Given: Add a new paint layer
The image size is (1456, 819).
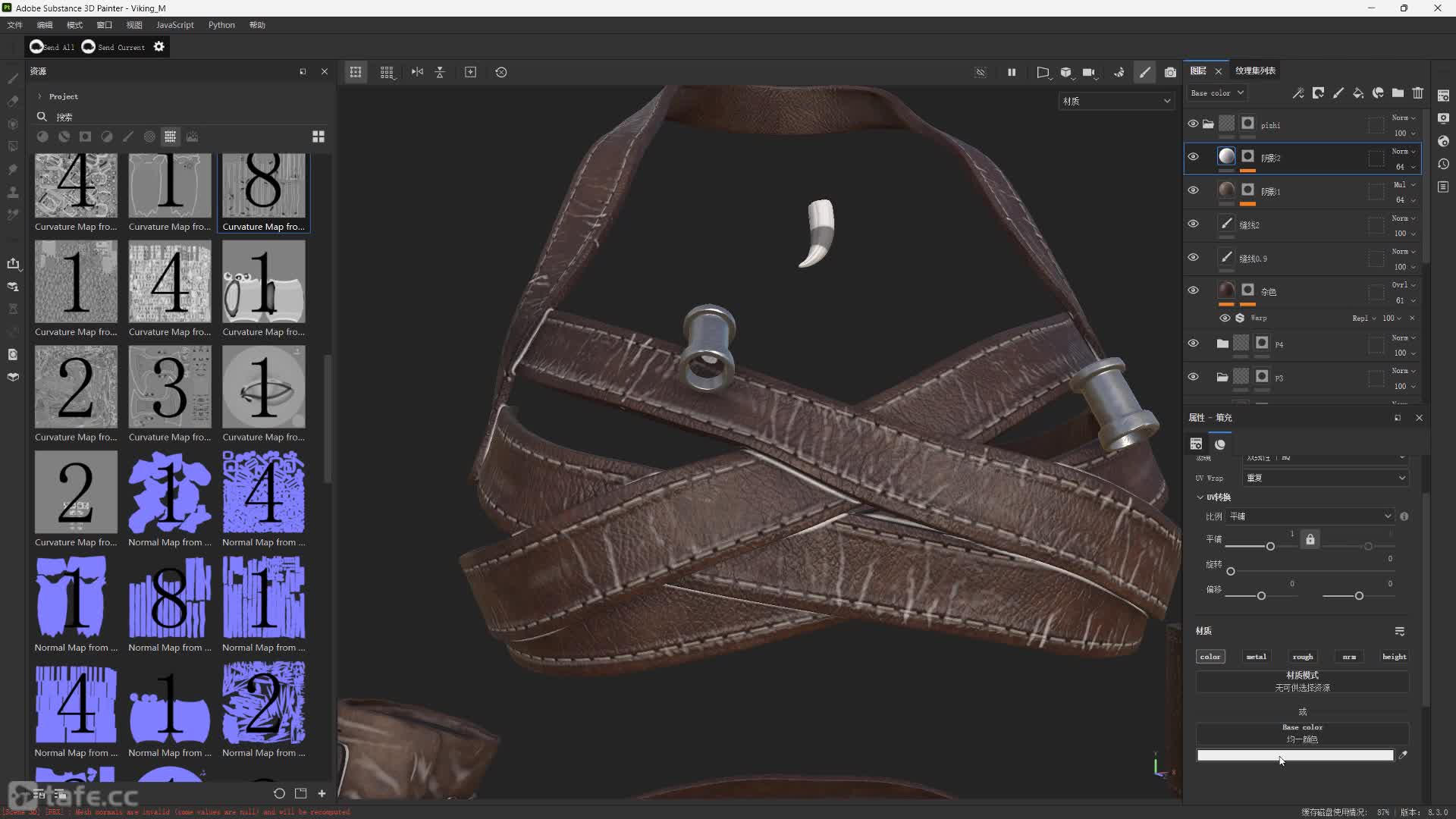Looking at the screenshot, I should pyautogui.click(x=1338, y=93).
